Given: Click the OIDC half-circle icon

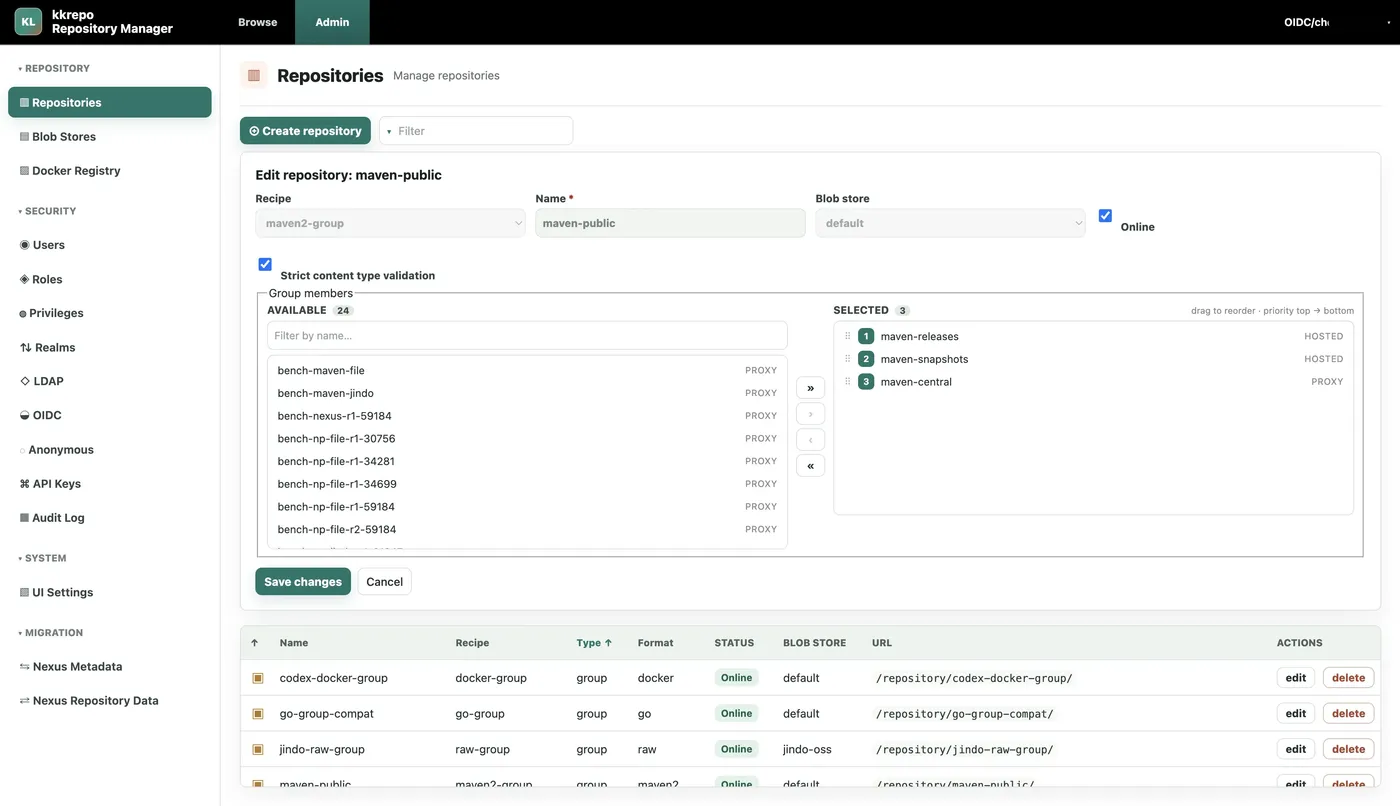Looking at the screenshot, I should coord(24,415).
